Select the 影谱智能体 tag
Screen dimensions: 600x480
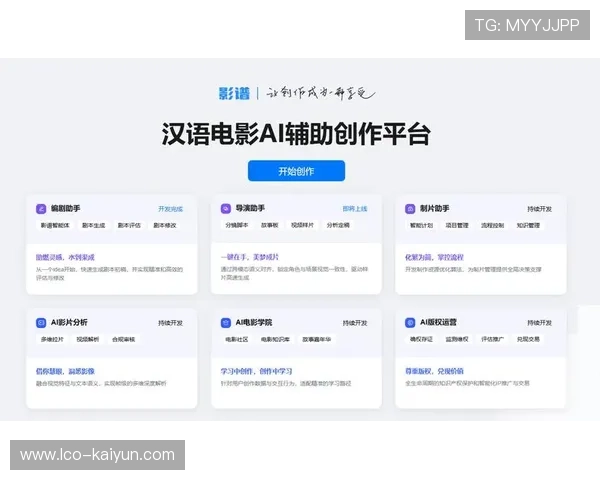55,225
